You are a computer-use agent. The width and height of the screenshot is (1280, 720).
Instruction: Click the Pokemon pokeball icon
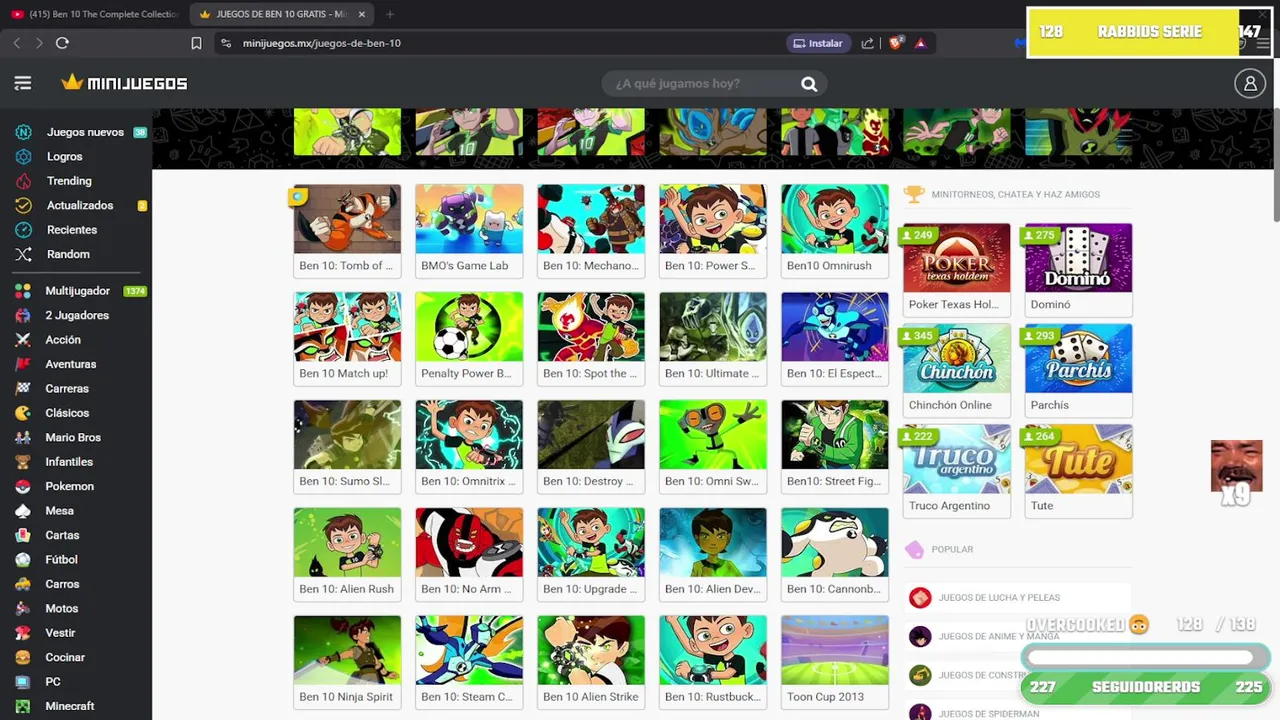(x=23, y=486)
